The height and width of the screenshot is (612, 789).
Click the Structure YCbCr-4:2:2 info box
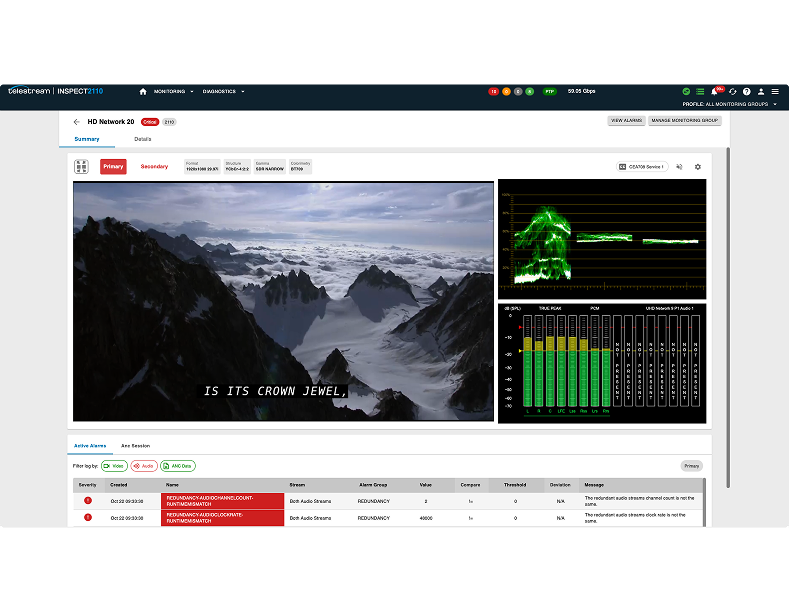click(238, 167)
